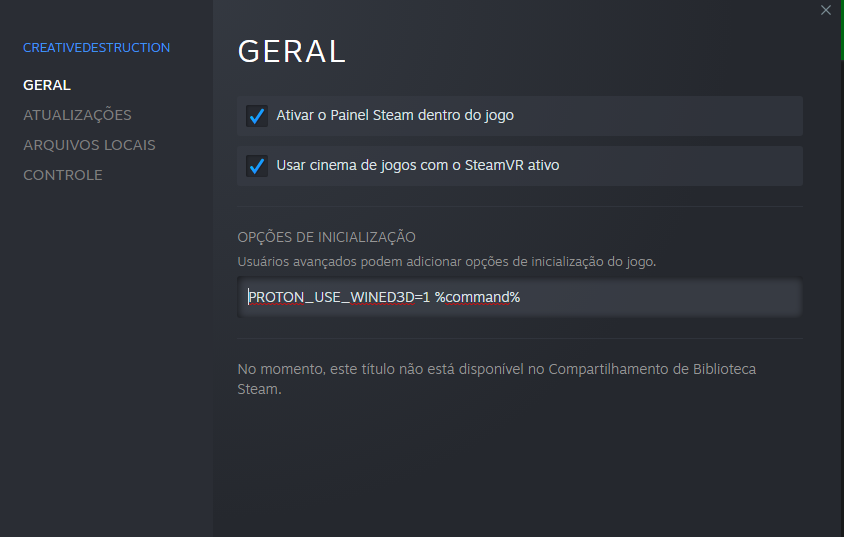Toggle 'Ativar o Painel Steam dentro do jogo' checkbox
This screenshot has width=844, height=537.
pos(257,116)
